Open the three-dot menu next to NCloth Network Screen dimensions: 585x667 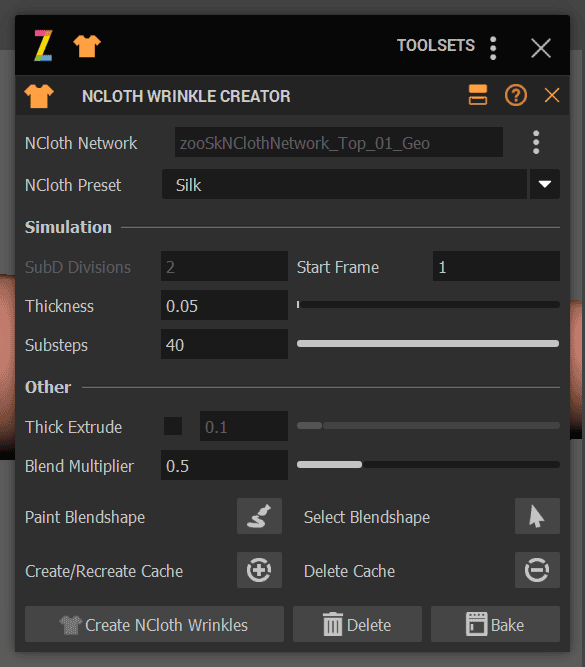536,142
